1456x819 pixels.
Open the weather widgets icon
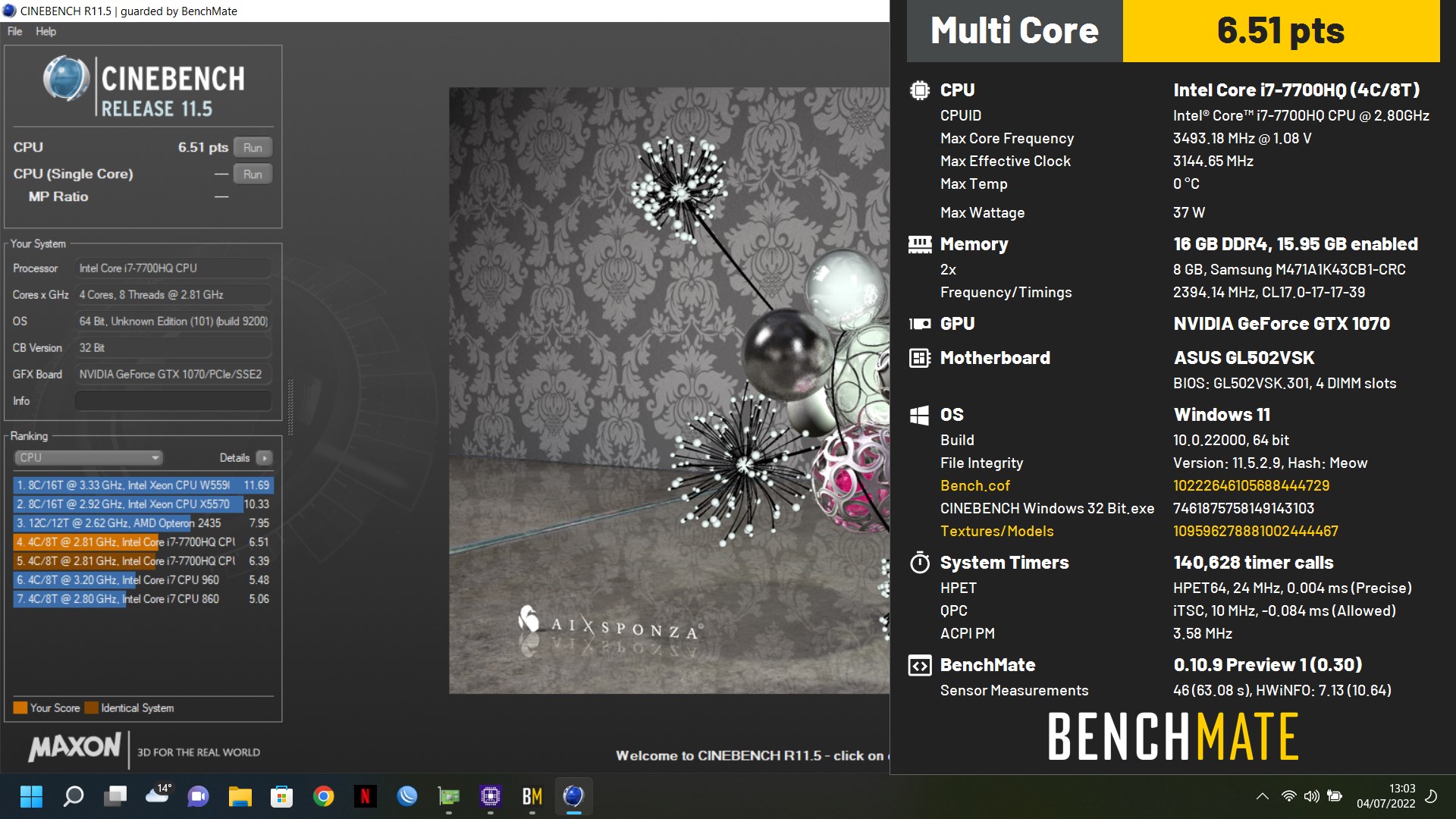(158, 795)
